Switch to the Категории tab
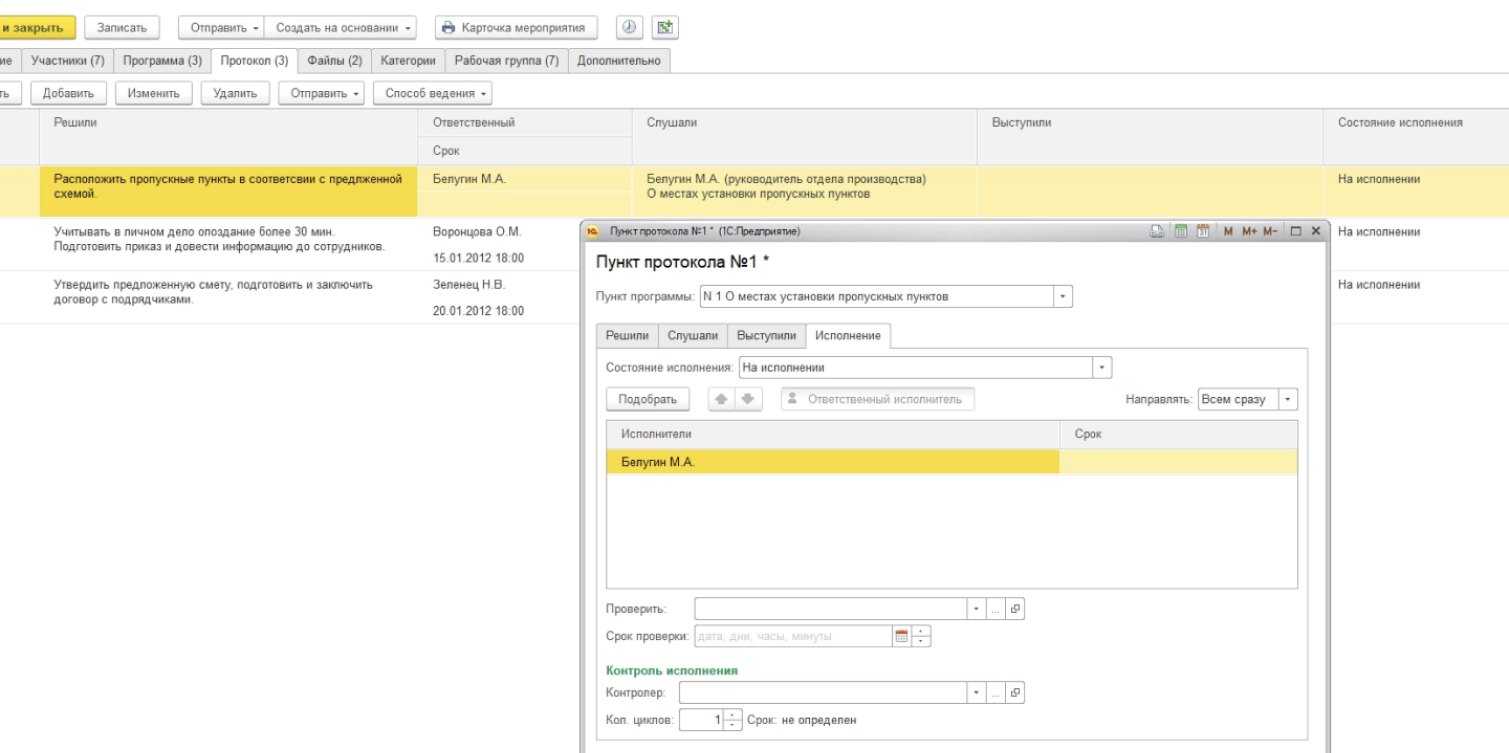This screenshot has height=753, width=1509. pos(408,61)
